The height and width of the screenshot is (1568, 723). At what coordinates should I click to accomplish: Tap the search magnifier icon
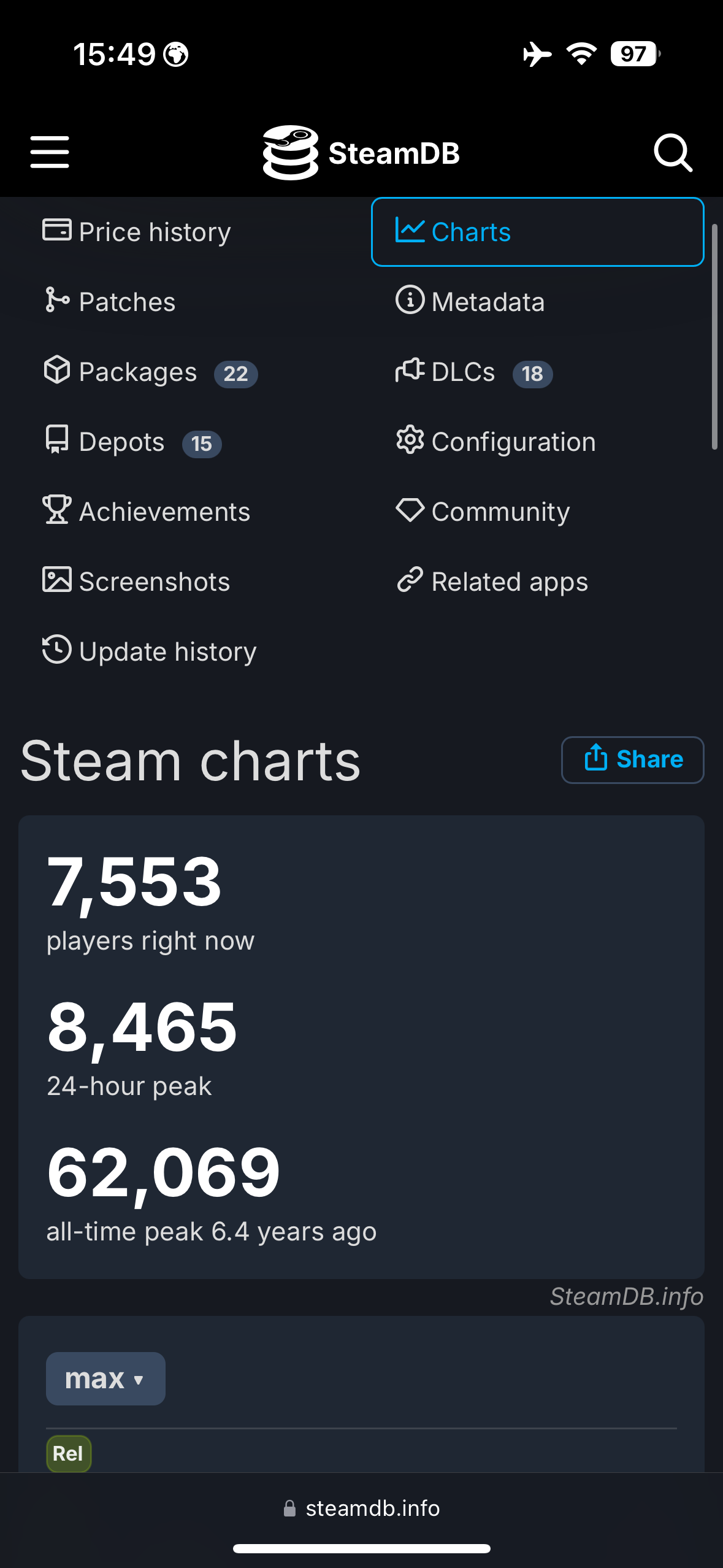(x=673, y=152)
